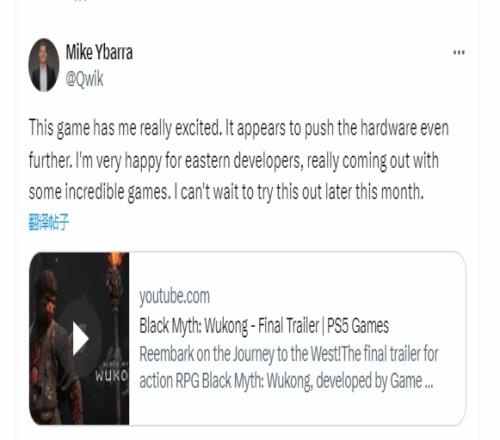Click the torch flame in the trailer thumbnail
This screenshot has width=500, height=440.
point(116,259)
